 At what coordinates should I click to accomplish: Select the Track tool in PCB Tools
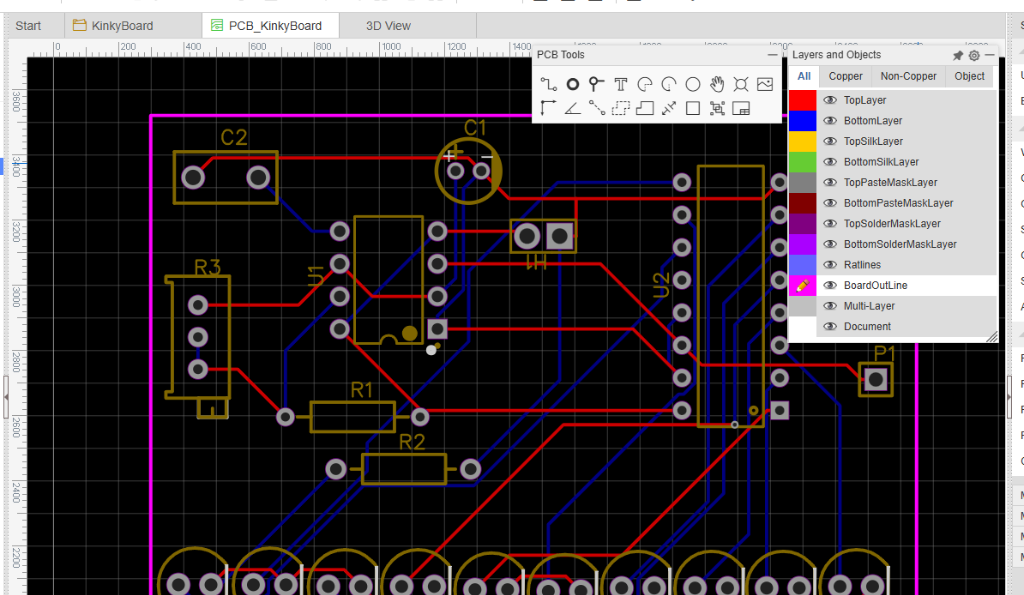click(x=549, y=84)
